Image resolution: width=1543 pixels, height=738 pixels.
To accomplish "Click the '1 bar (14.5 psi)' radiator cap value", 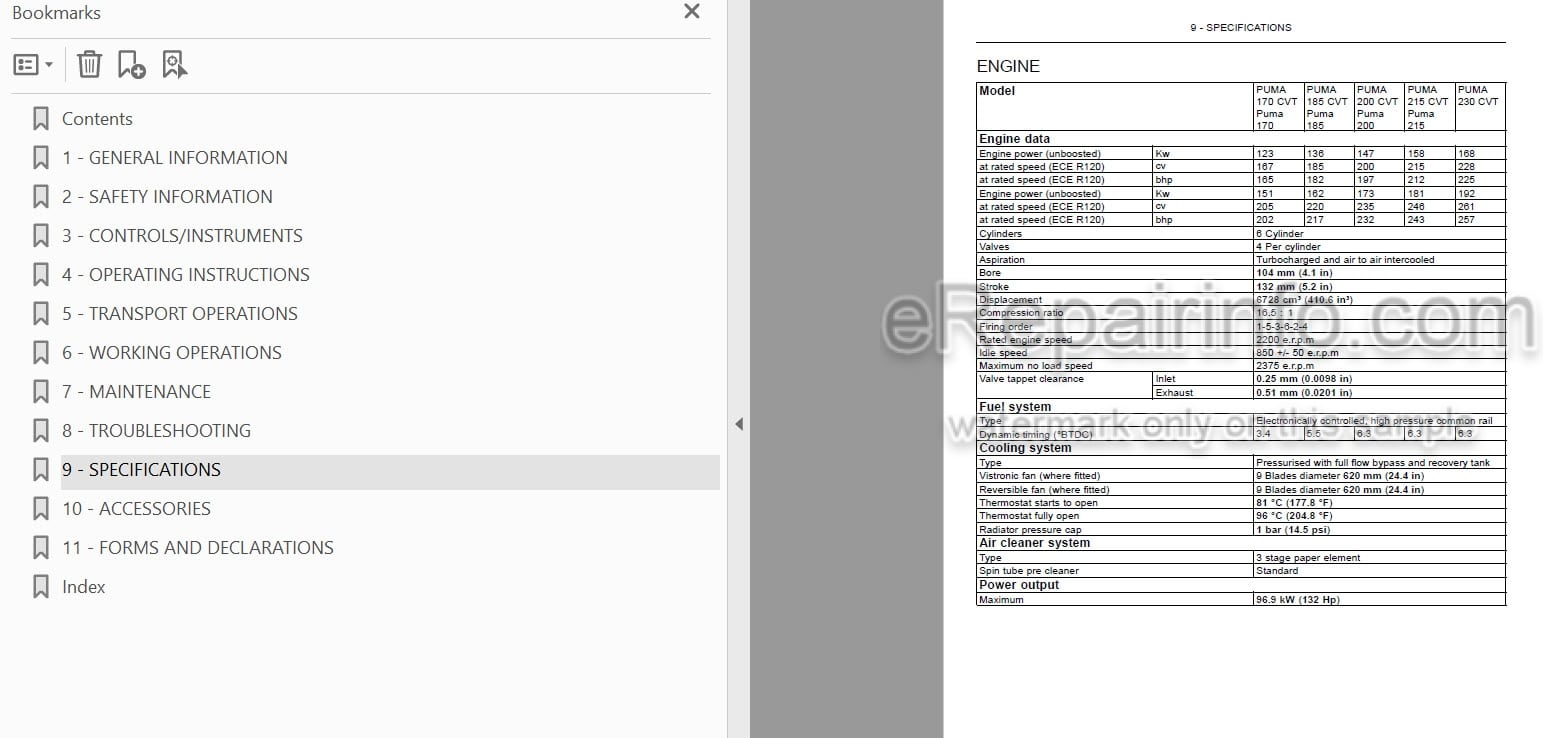I will [x=1293, y=530].
